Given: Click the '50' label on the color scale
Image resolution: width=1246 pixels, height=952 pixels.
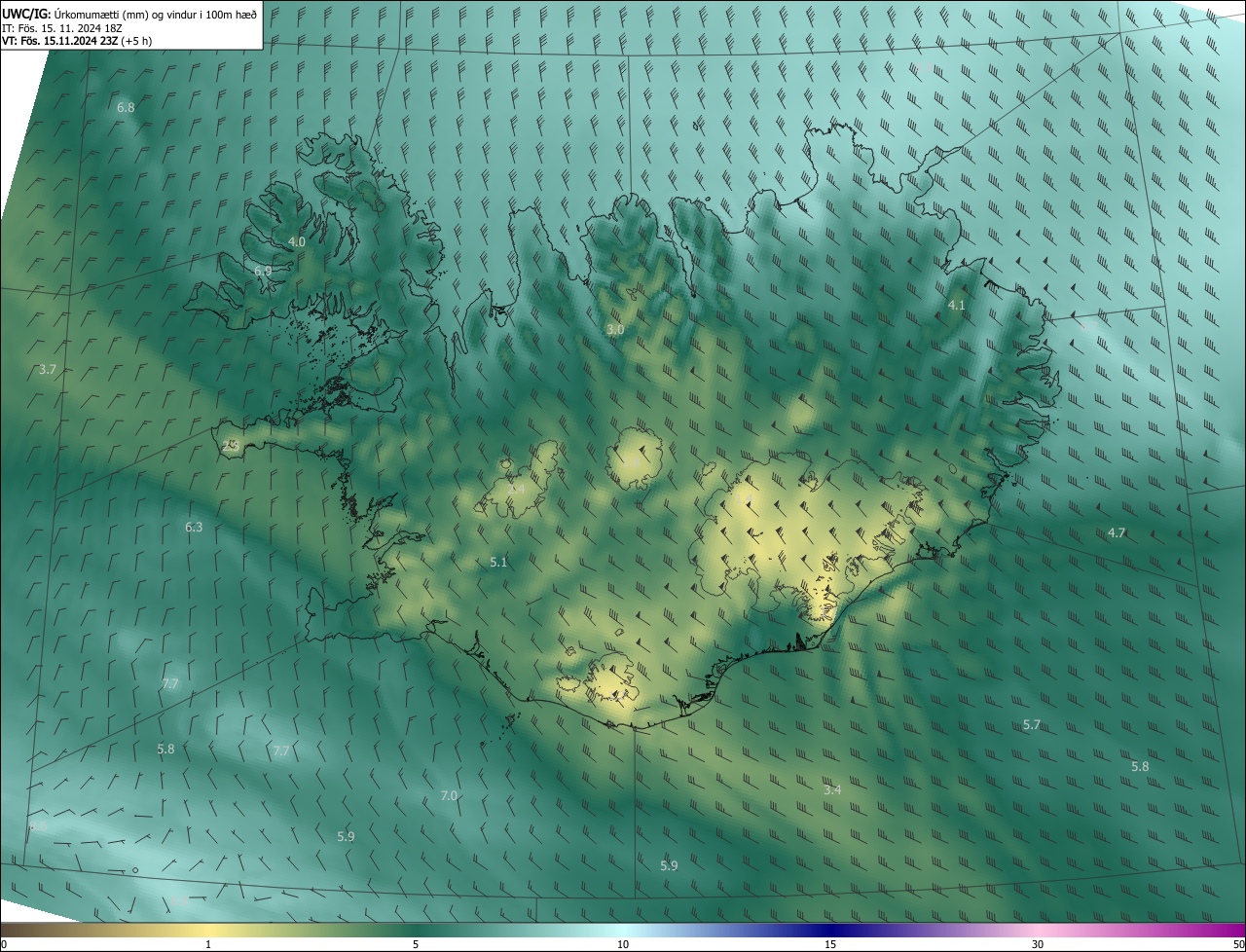Looking at the screenshot, I should (x=1238, y=944).
